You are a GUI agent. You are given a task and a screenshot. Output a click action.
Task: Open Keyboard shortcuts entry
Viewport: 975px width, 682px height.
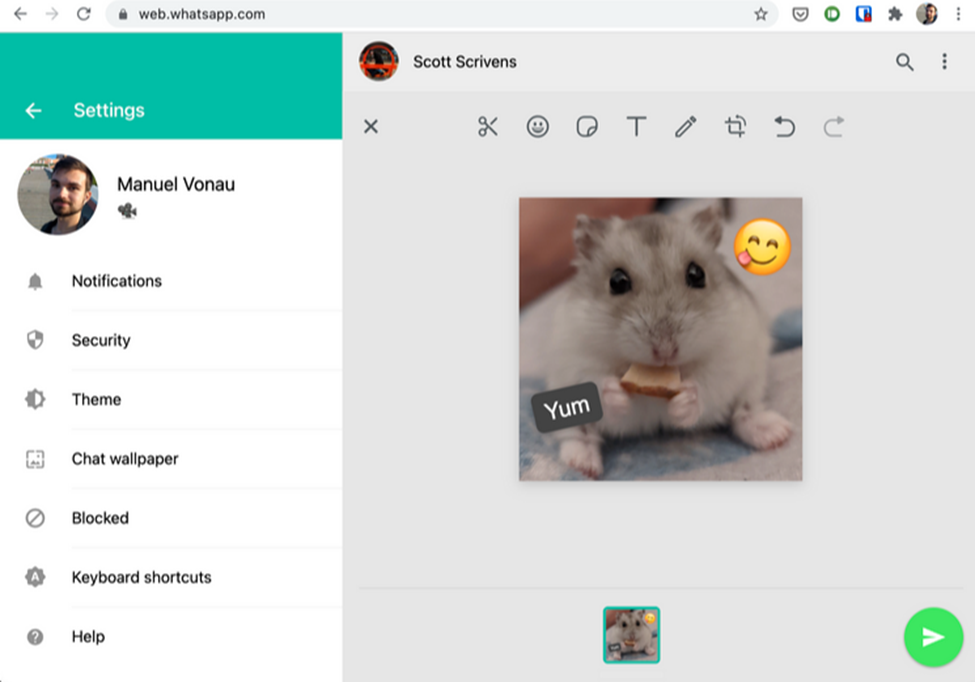pyautogui.click(x=171, y=577)
